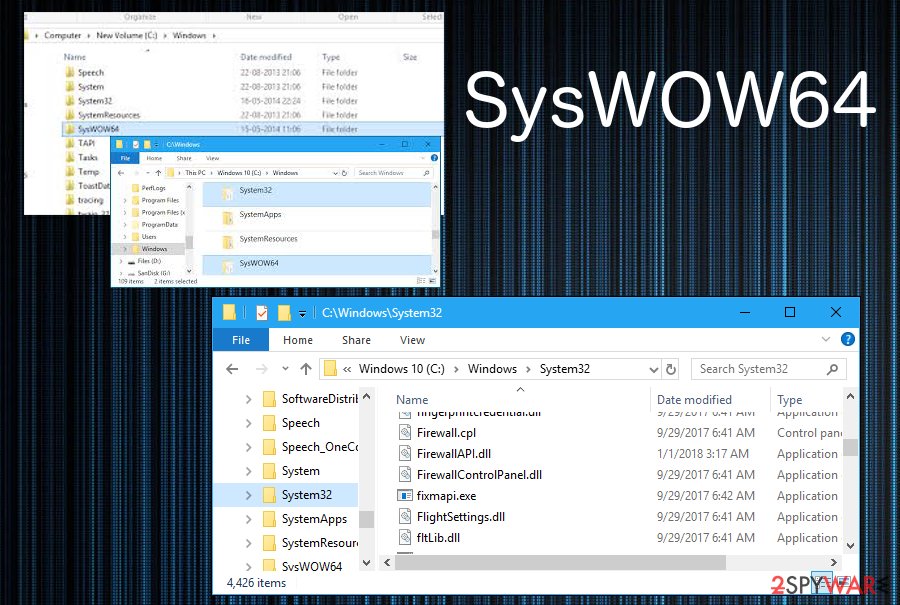The height and width of the screenshot is (605, 900).
Task: Select the date 9/29/2017 6:42 AM cell
Action: pos(705,496)
